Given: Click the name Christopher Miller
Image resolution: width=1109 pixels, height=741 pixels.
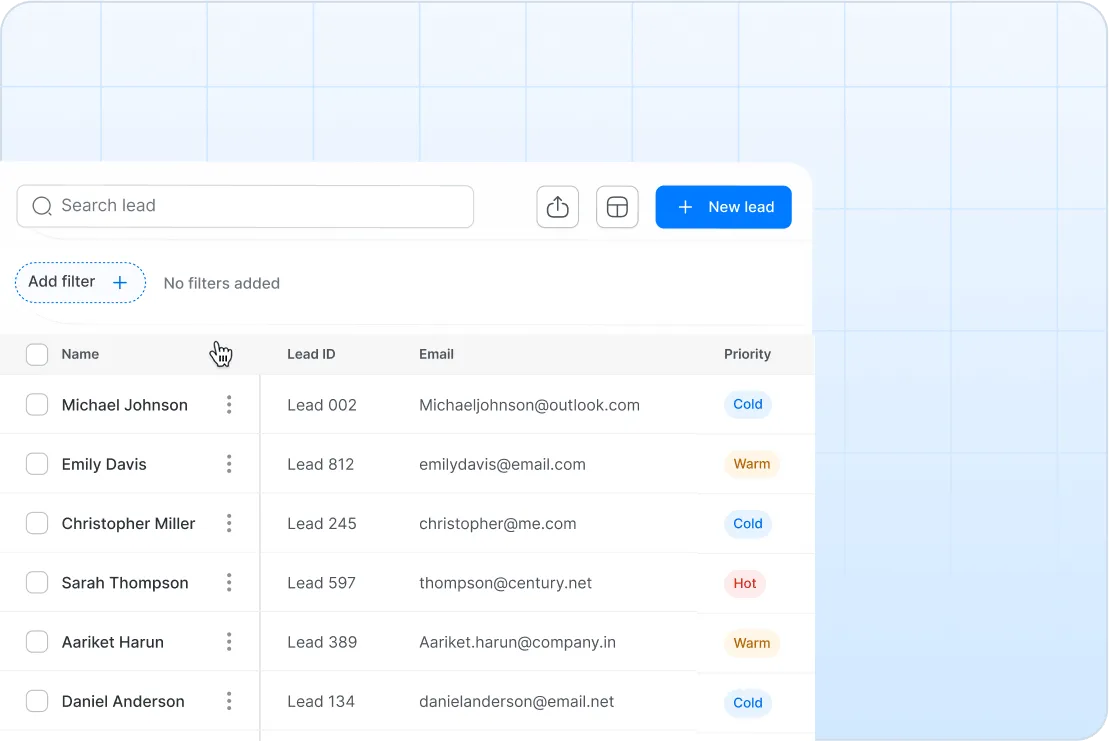Looking at the screenshot, I should pyautogui.click(x=128, y=524).
